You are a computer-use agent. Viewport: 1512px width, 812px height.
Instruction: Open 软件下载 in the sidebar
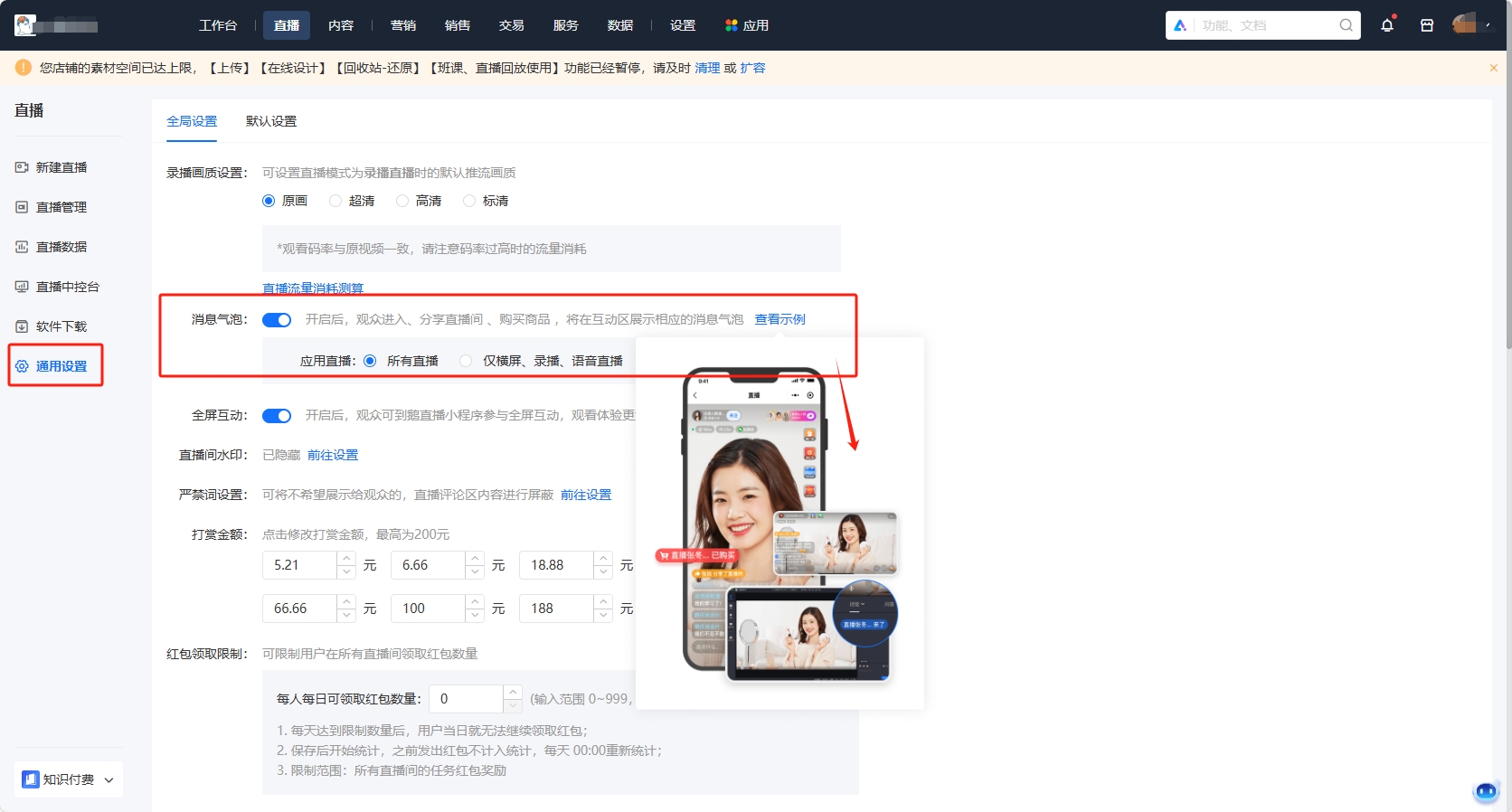61,326
